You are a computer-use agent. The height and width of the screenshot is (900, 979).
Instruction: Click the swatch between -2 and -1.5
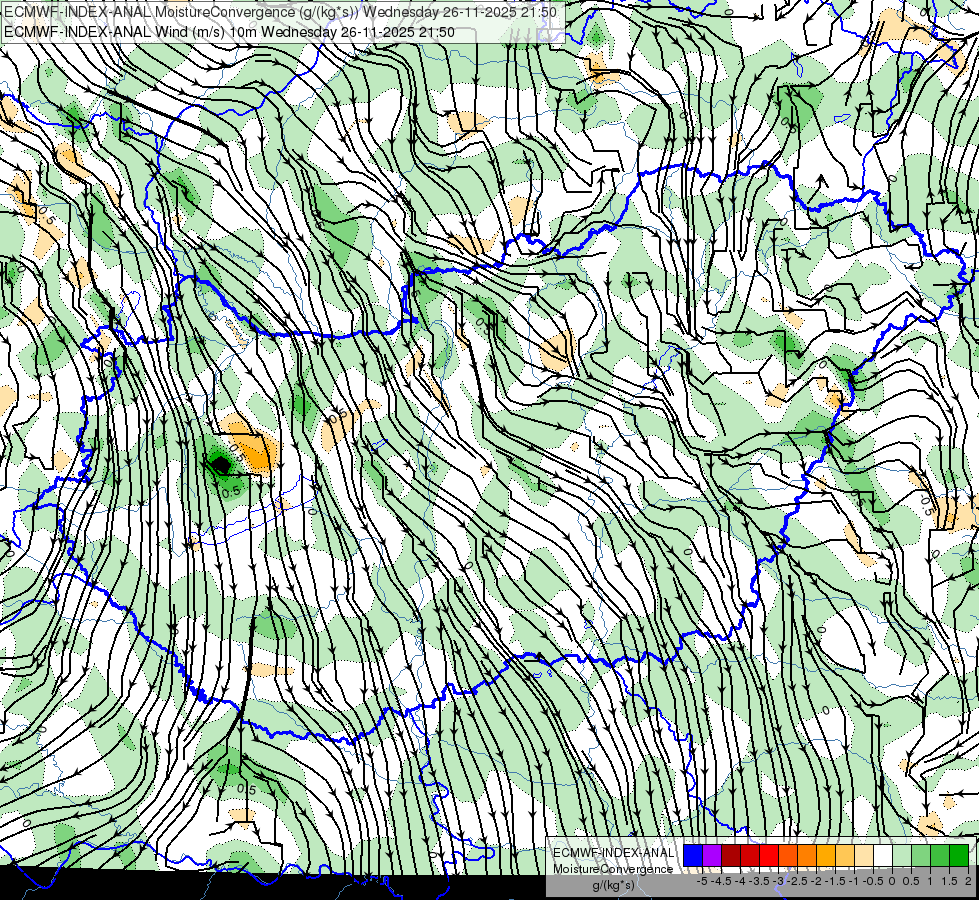pyautogui.click(x=826, y=855)
